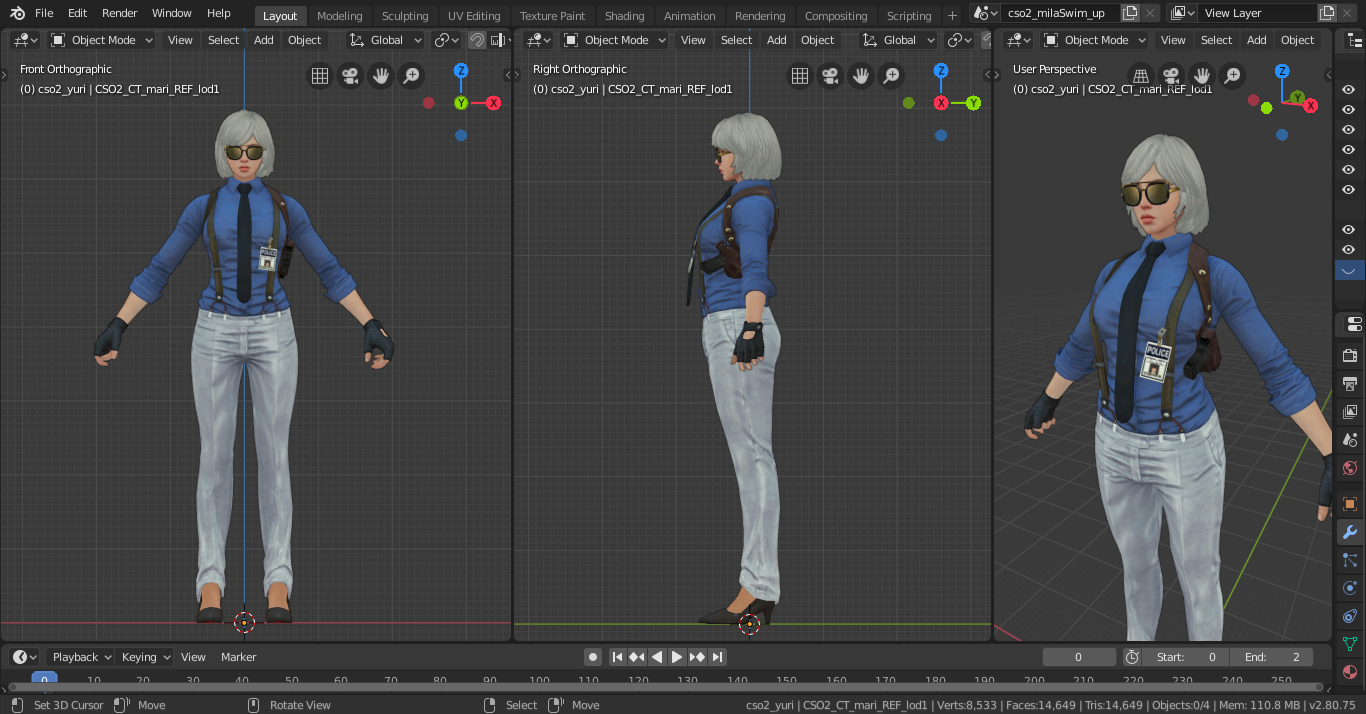Open the Material properties tab

[1349, 672]
